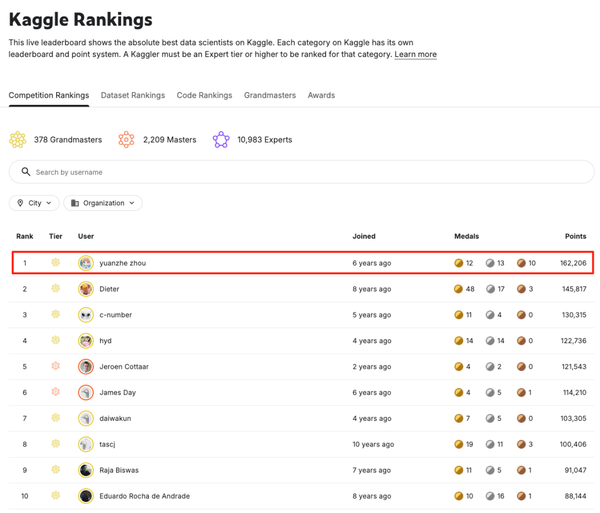
Task: Open the Awards tab
Action: tap(321, 95)
